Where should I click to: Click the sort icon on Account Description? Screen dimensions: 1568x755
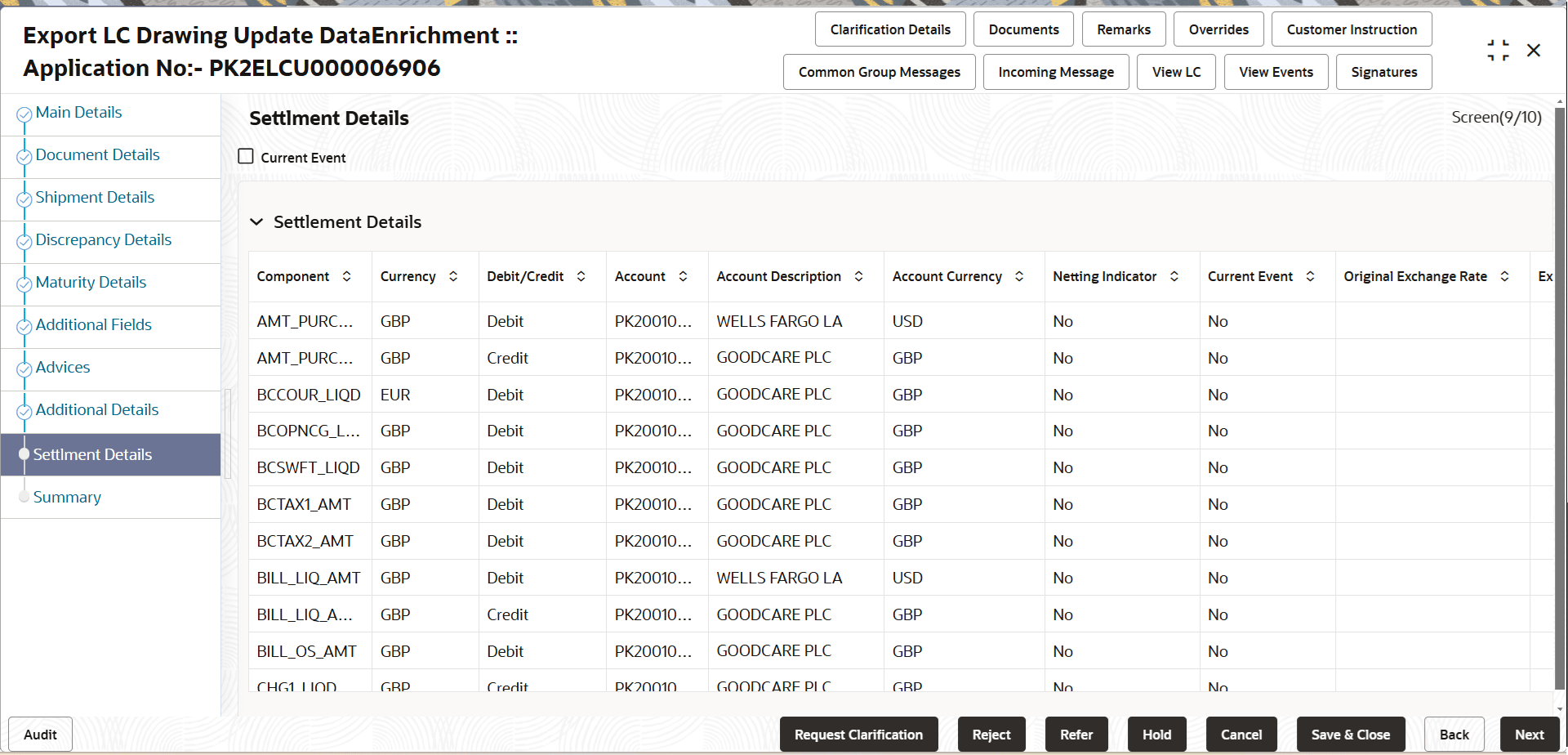858,276
